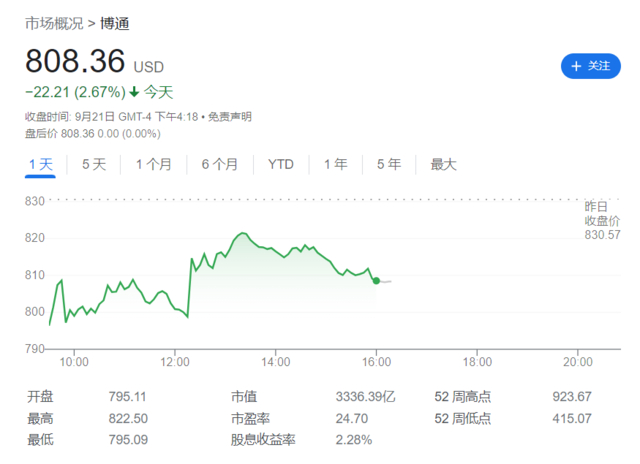Viewport: 640px width, 464px height.
Task: Click the 市盈率 statistic label
Action: click(x=250, y=418)
